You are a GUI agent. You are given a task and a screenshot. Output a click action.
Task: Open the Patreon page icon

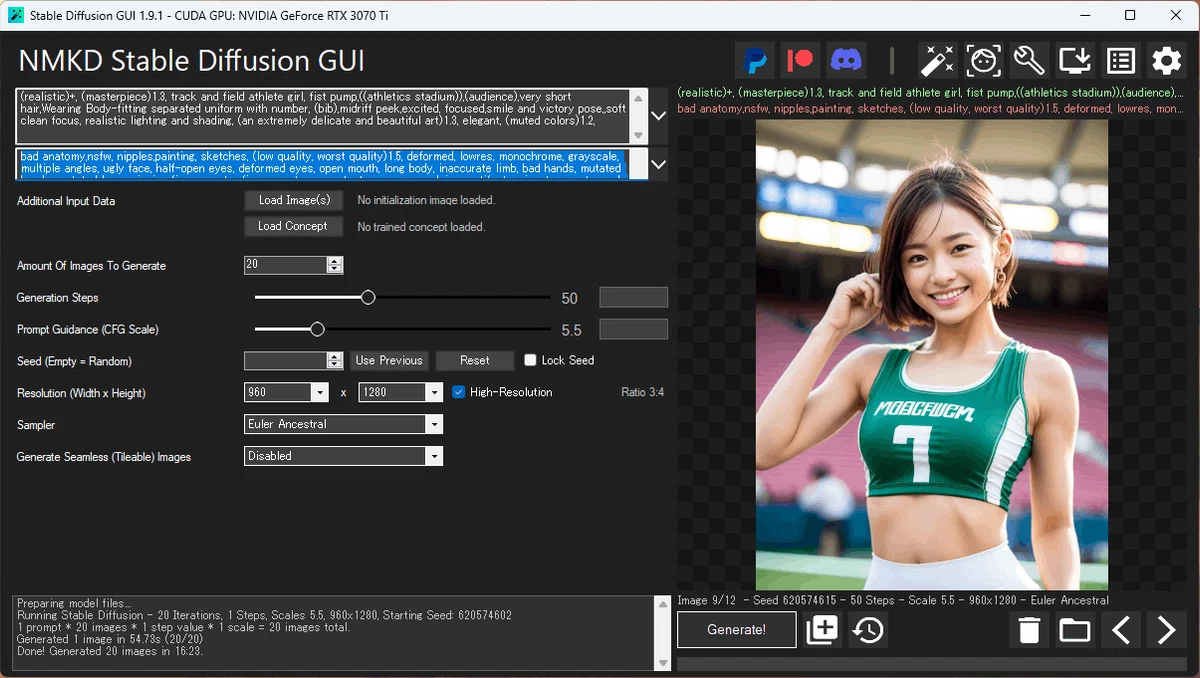tap(801, 61)
